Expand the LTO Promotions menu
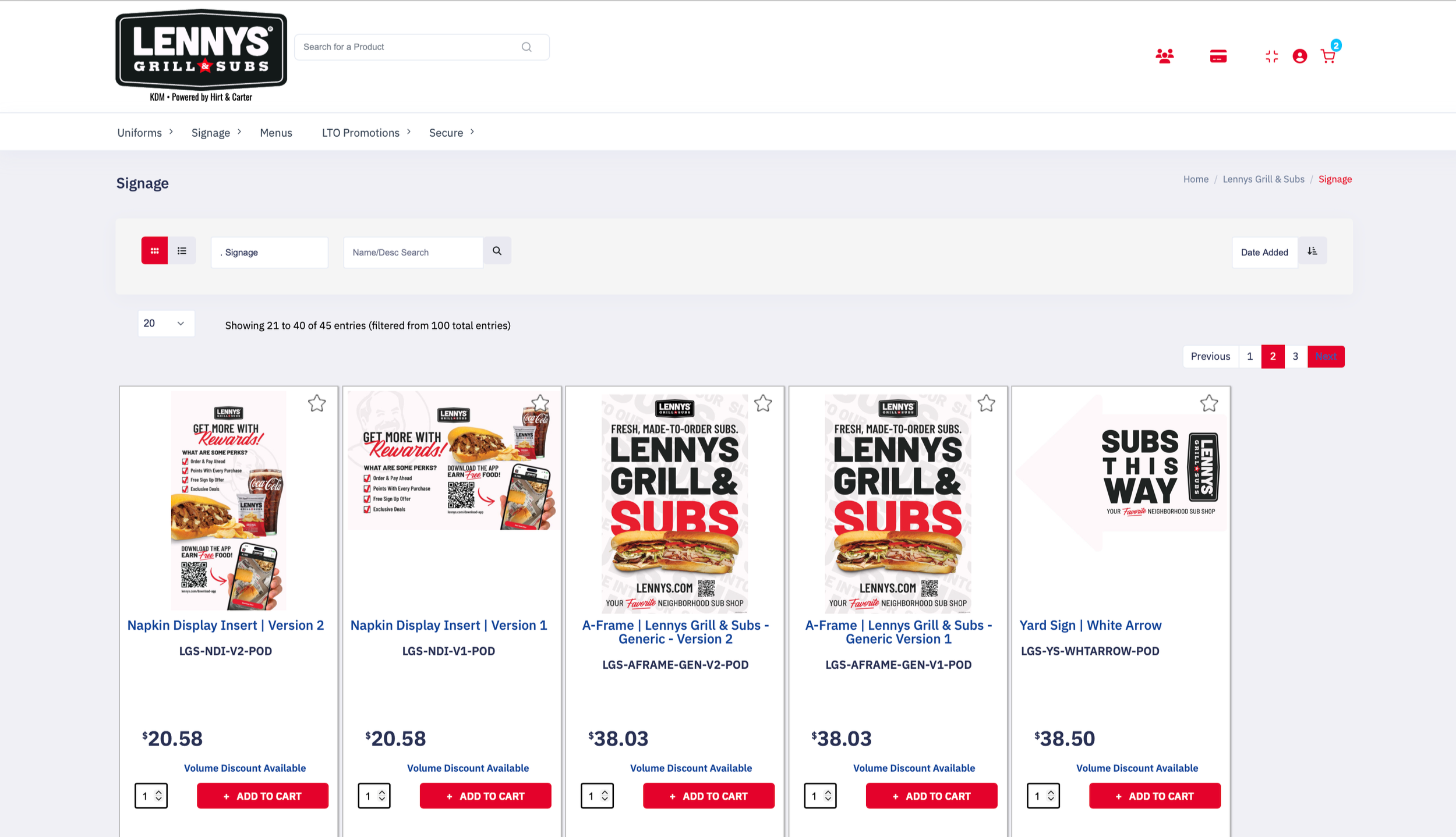Viewport: 1456px width, 837px height. coord(366,133)
